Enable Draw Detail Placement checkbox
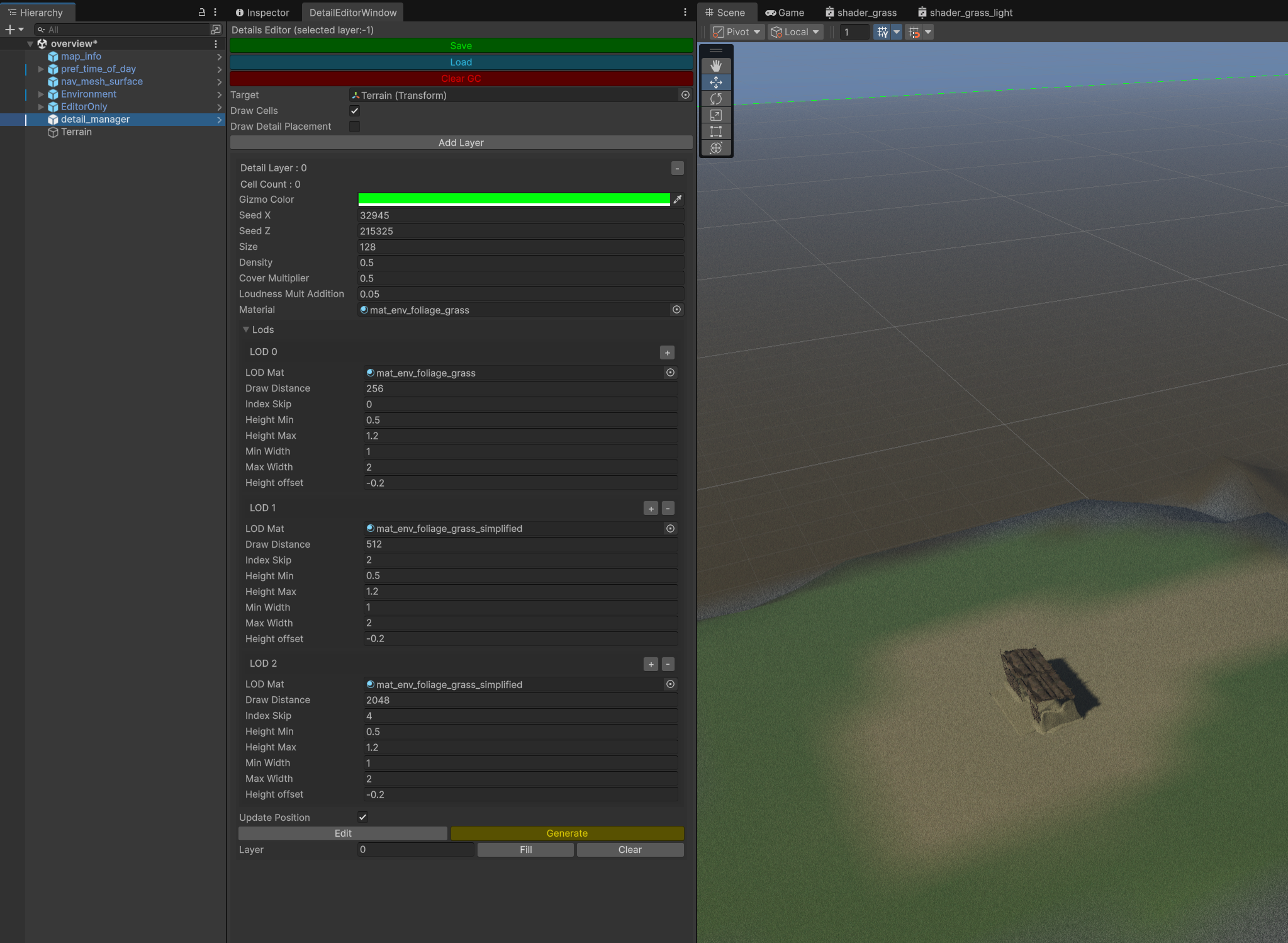1288x943 pixels. [355, 127]
